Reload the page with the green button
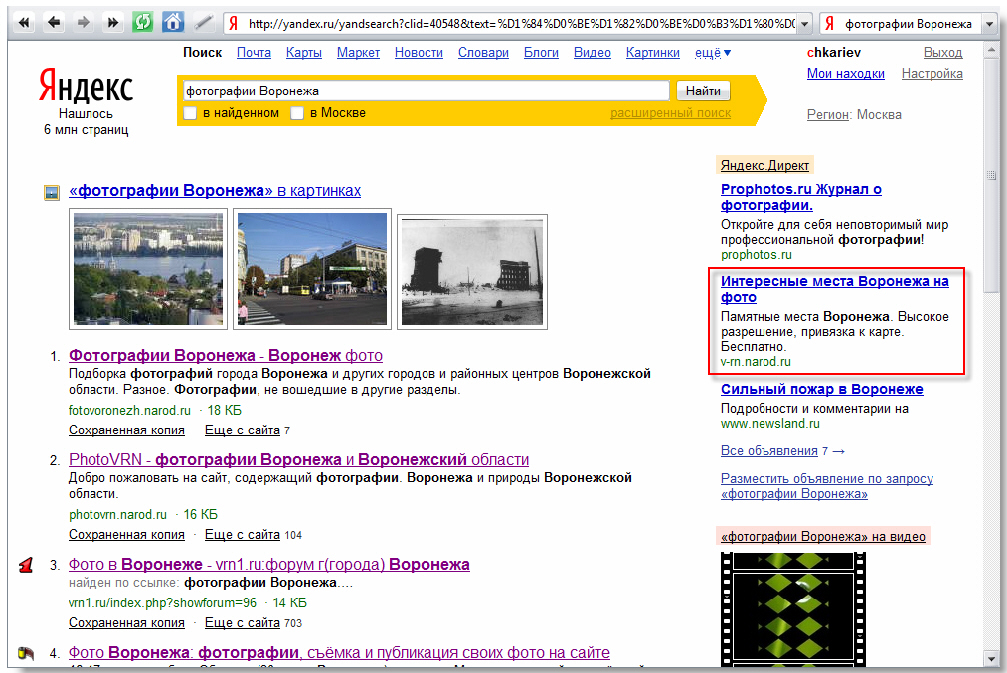 click(x=143, y=23)
